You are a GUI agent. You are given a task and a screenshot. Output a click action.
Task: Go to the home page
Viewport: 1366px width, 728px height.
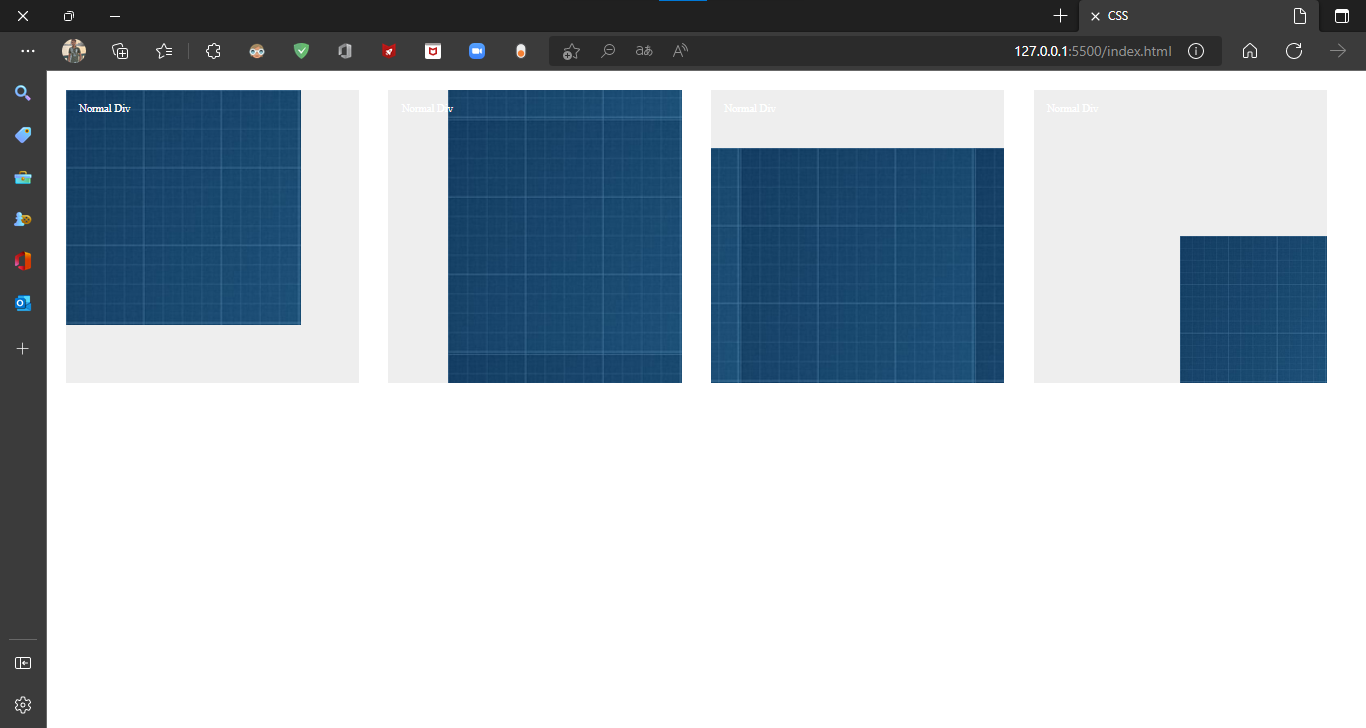click(x=1250, y=51)
